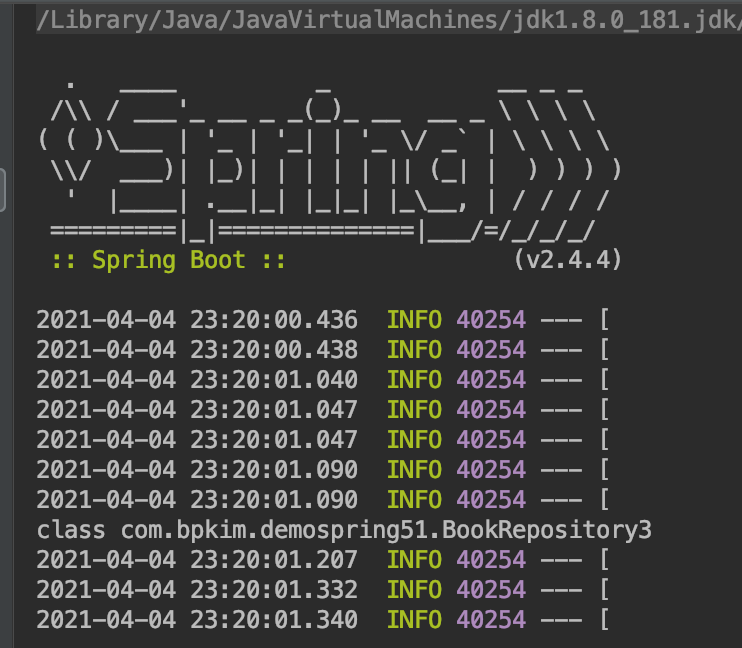Click the ':: Spring Boot ::' label
This screenshot has height=648, width=742.
pyautogui.click(x=168, y=260)
